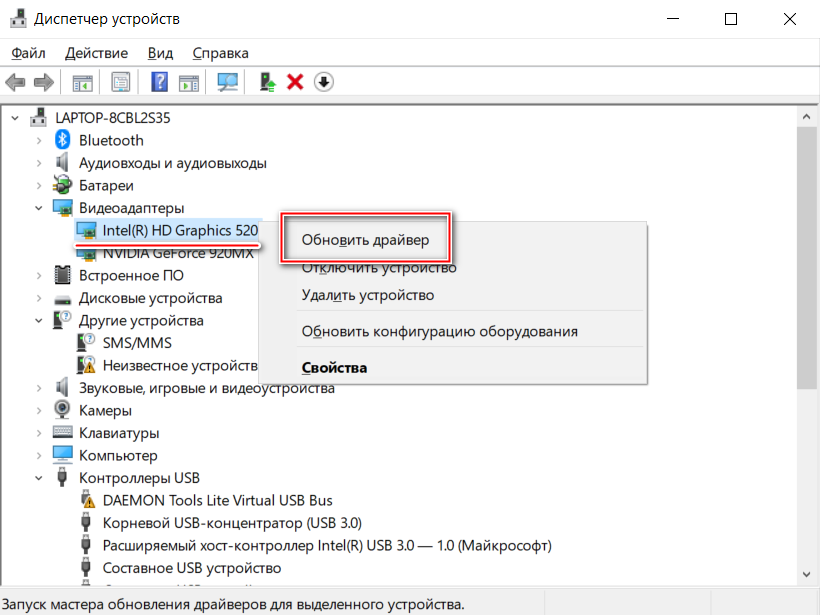820x615 pixels.
Task: Expand the Встроенное ПО category
Action: (39, 276)
